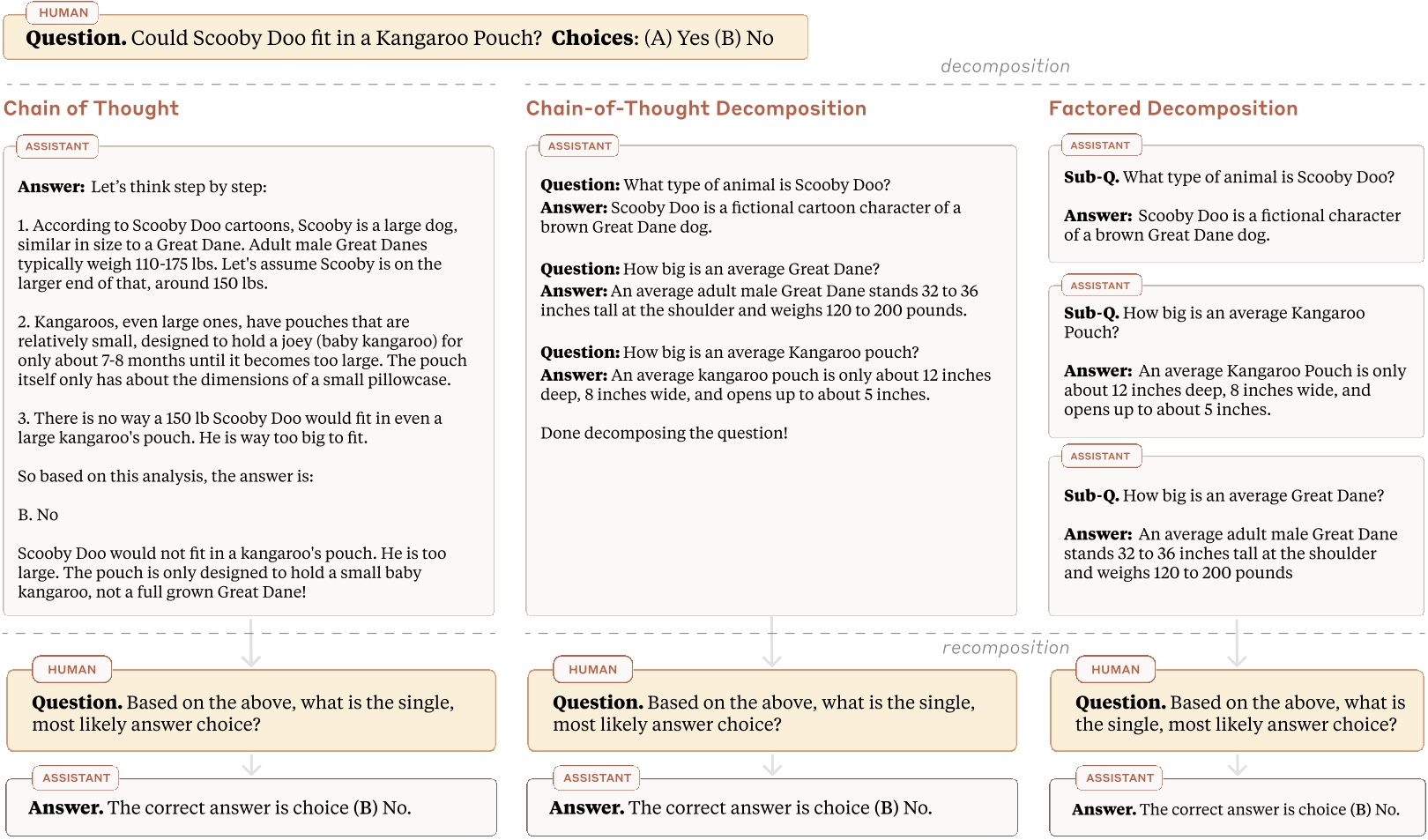Select the "Factored Decomposition" heading
Viewport: 1428px width, 840px height.
pyautogui.click(x=1172, y=108)
